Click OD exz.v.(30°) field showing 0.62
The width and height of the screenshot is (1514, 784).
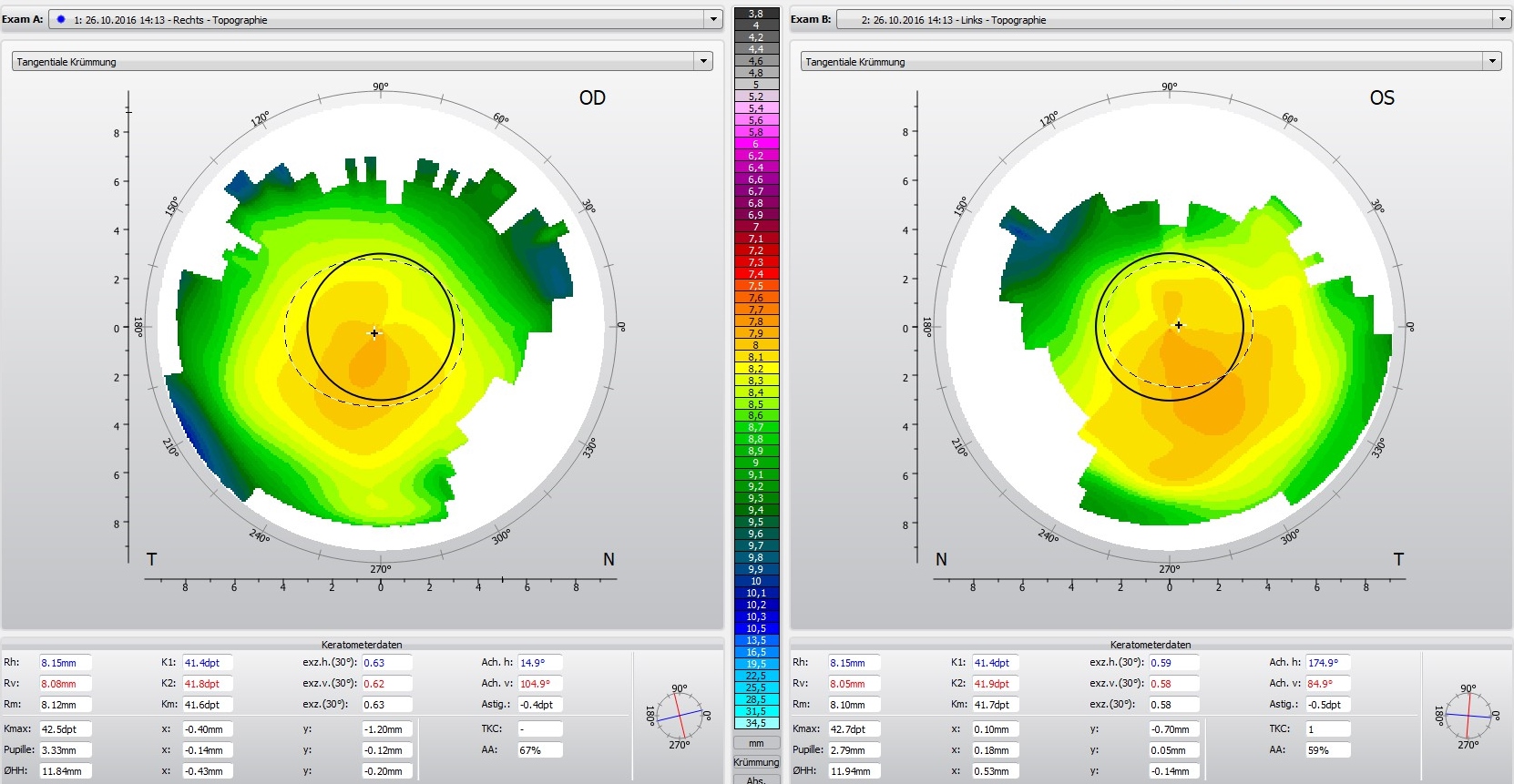click(387, 684)
